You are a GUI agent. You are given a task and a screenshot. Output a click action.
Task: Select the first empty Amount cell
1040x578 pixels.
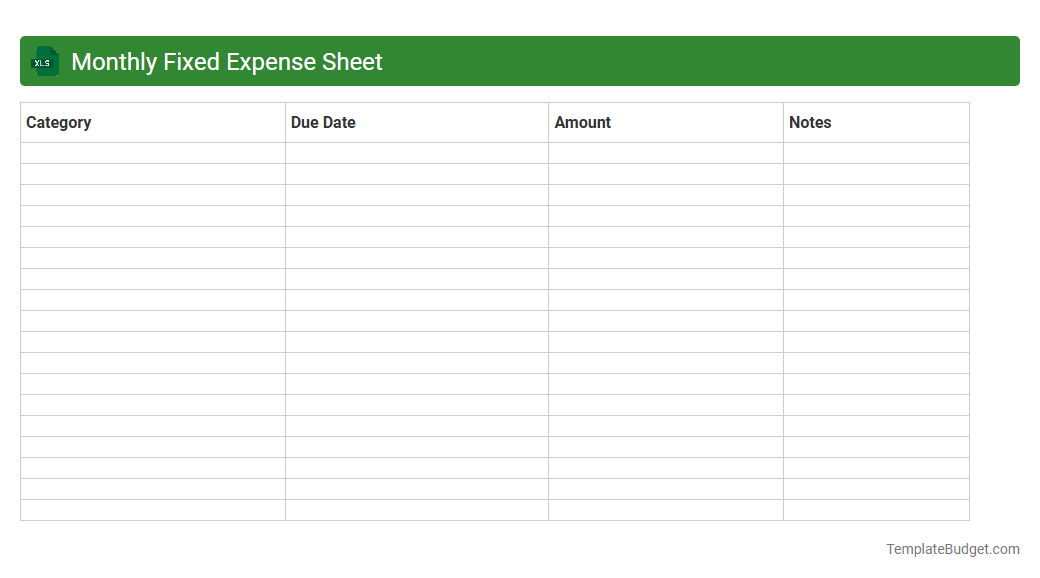pos(665,152)
